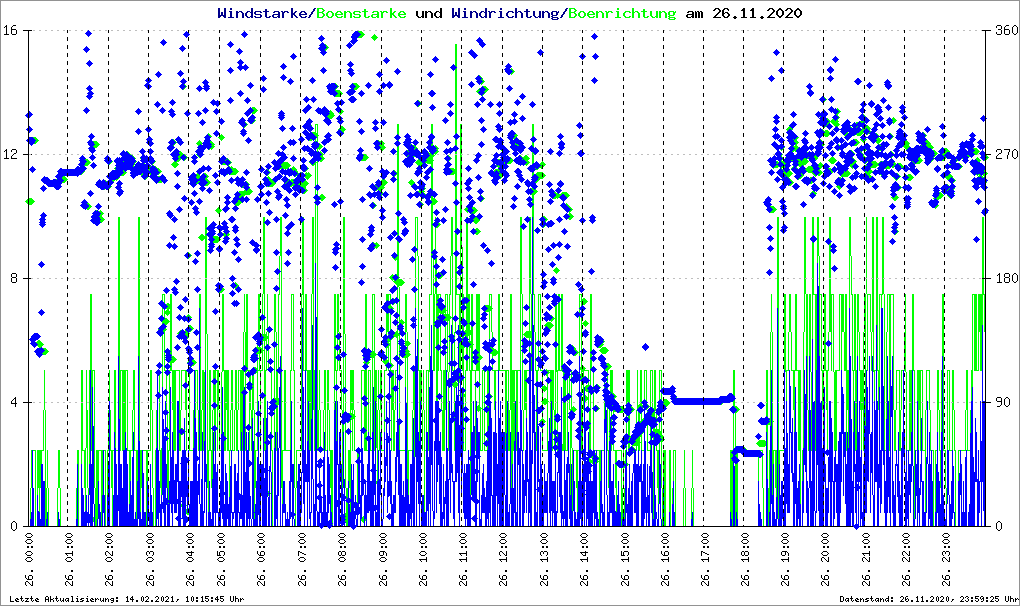Click the 26. 10:00 time axis label
This screenshot has width=1020, height=606.
[x=423, y=559]
